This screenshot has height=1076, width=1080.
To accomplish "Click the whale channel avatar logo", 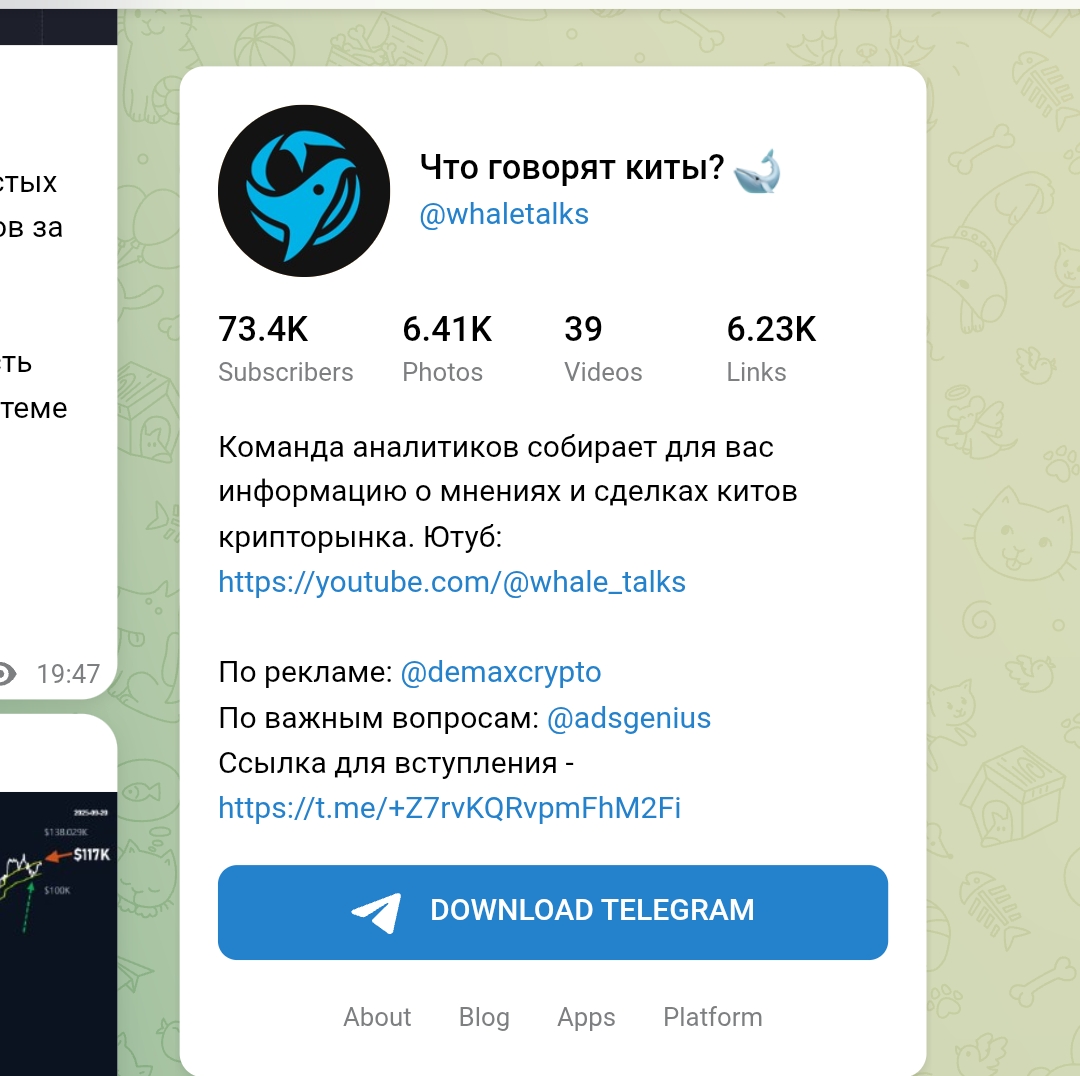I will (x=304, y=191).
